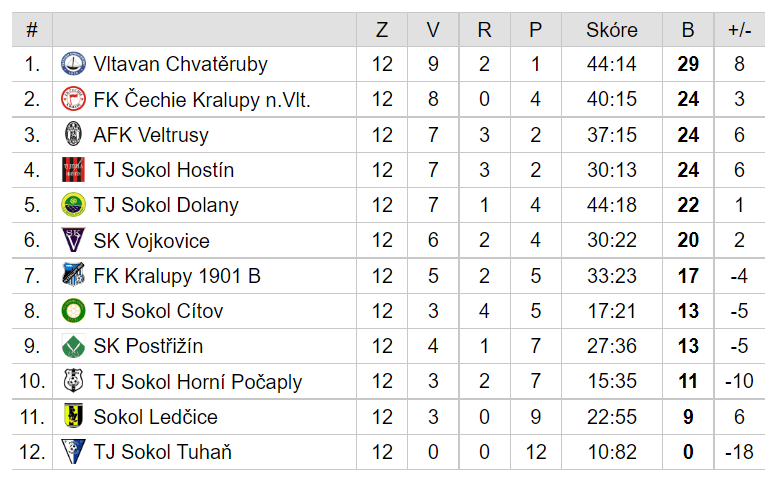Open the TJ Sokol Dolany team link
The image size is (771, 477).
tap(166, 205)
